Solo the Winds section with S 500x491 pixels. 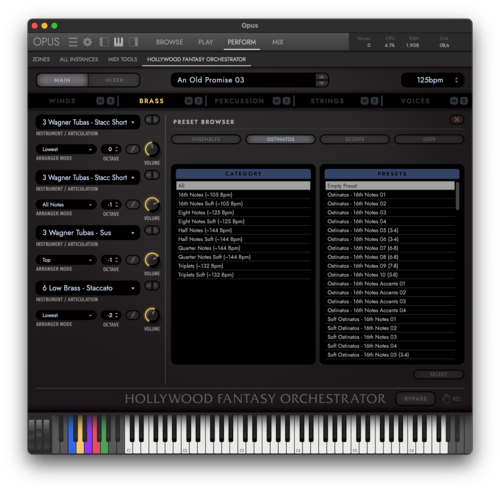click(x=110, y=101)
